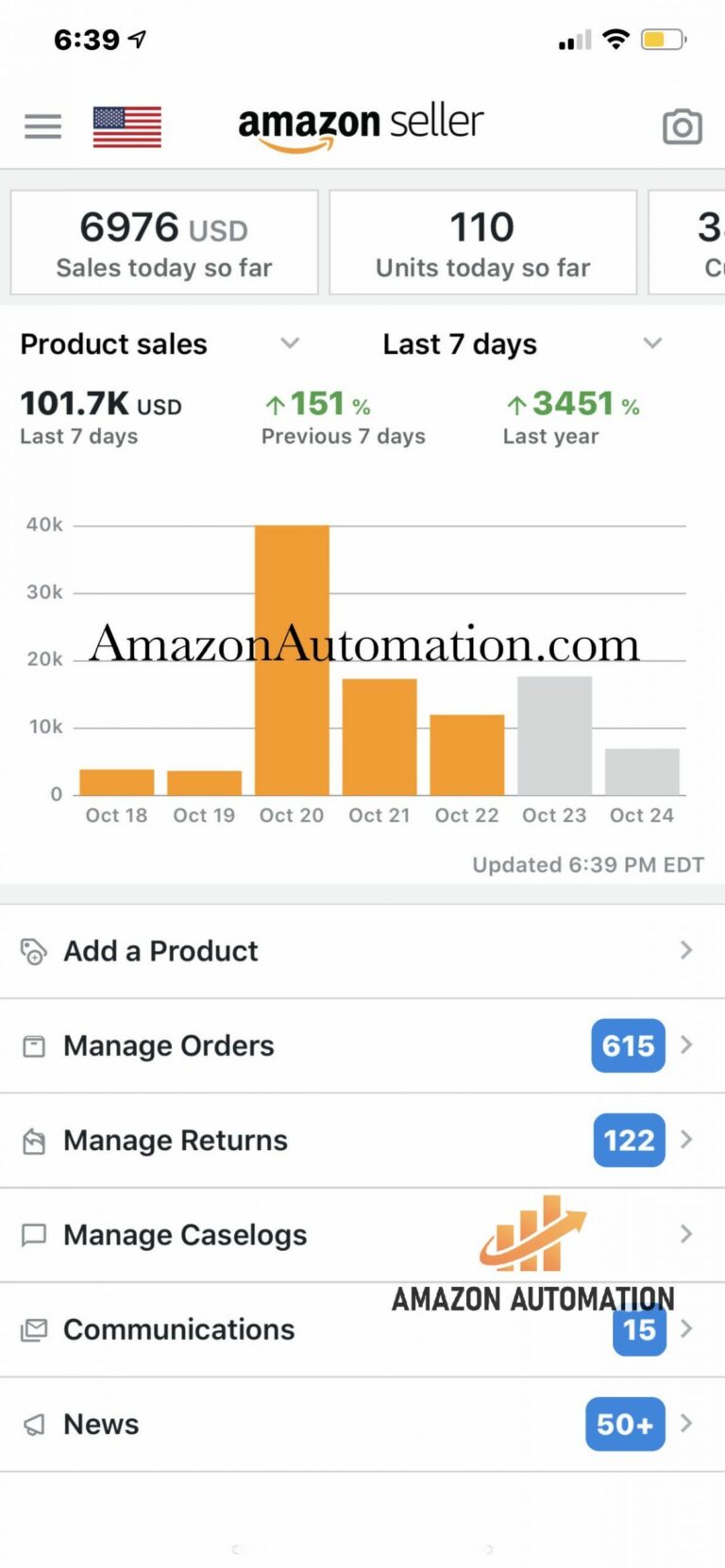
Task: Open the camera scanner icon
Action: (682, 126)
